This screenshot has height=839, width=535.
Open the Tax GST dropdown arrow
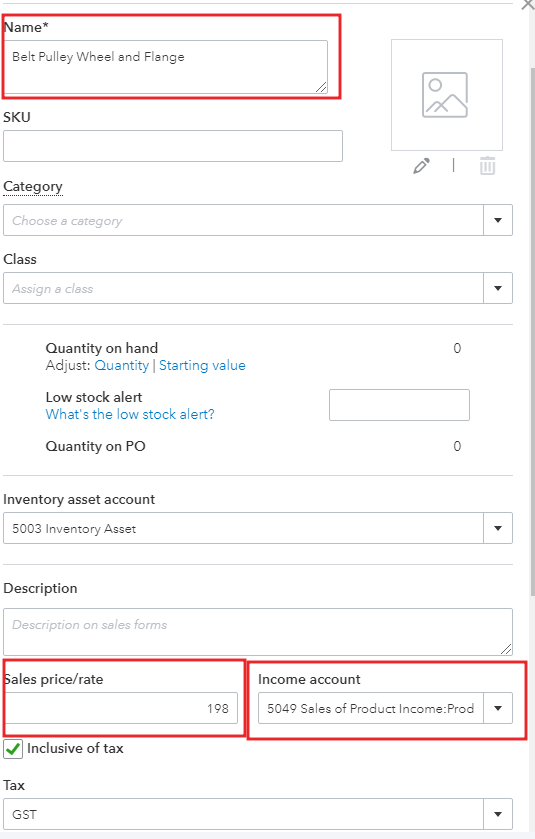click(x=498, y=814)
